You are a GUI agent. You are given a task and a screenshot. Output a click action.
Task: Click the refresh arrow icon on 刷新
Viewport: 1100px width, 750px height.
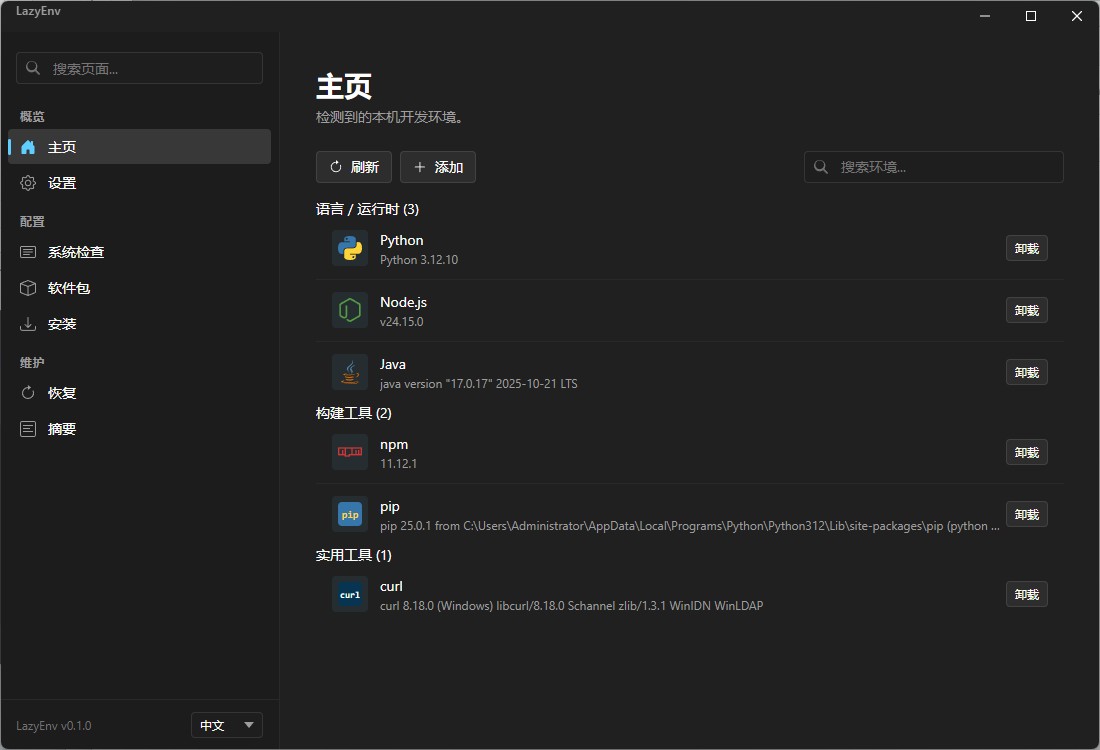point(336,167)
